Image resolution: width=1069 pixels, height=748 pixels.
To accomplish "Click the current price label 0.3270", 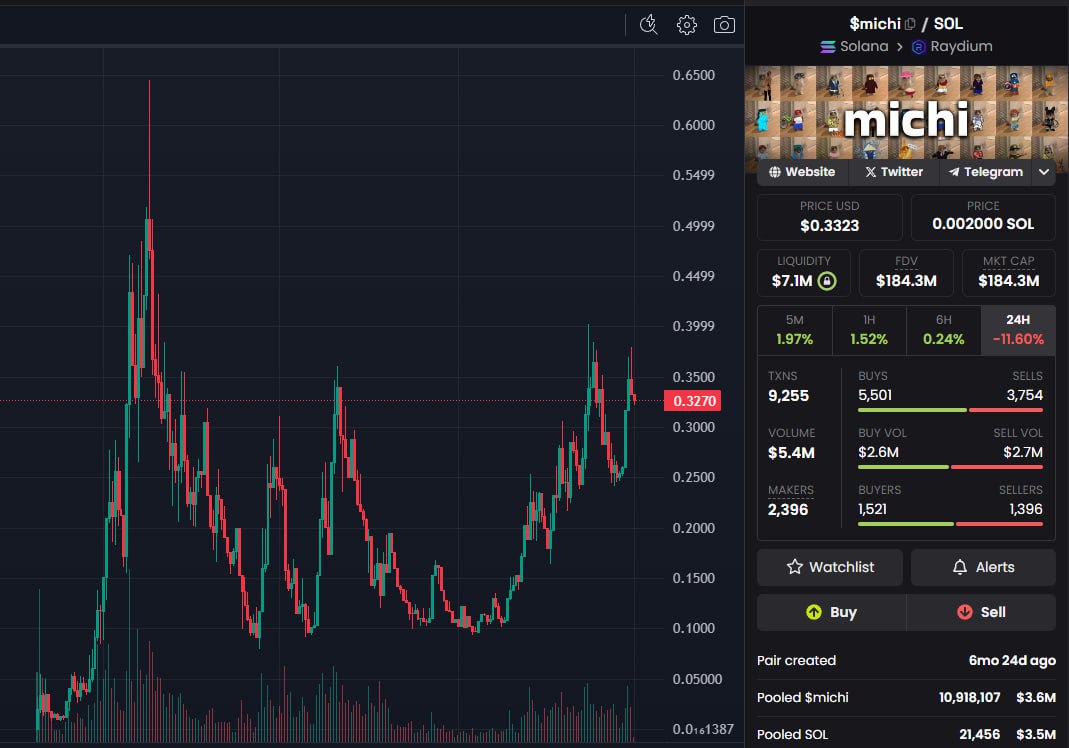I will tap(693, 401).
